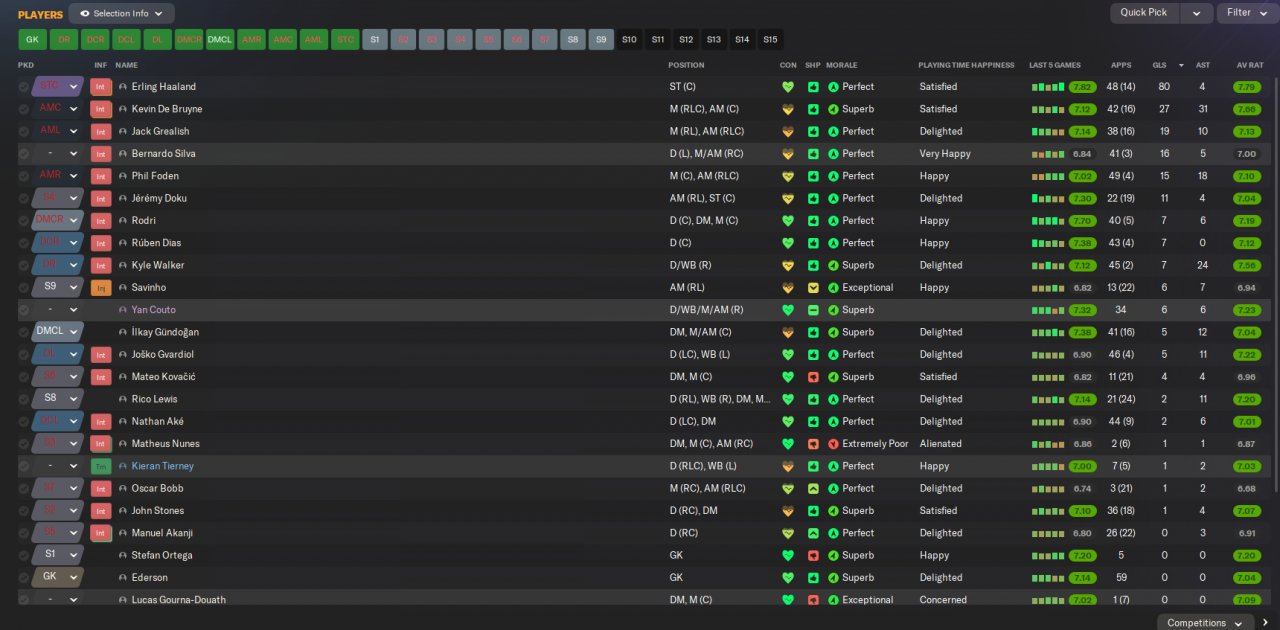Click the condition heart icon for Jack Grealish
Screen dimensions: 1280x630
pos(788,131)
